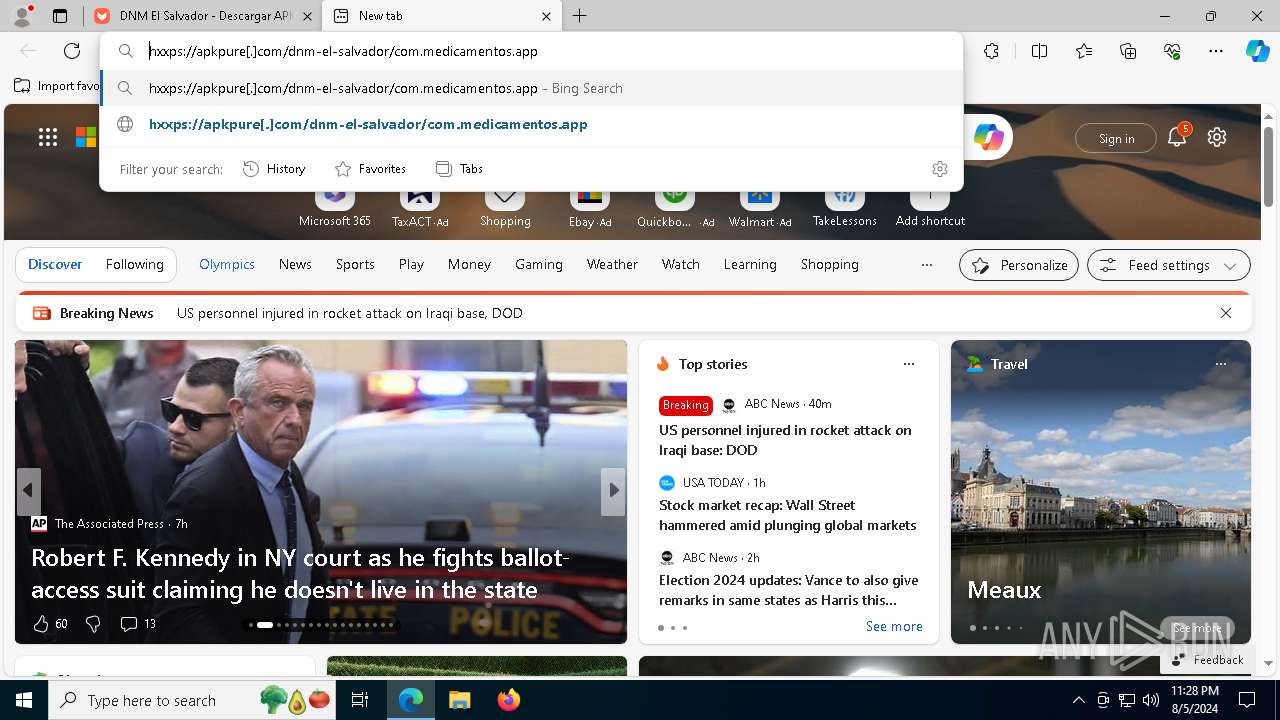Viewport: 1280px width, 720px height.
Task: Open Top stories card options menu
Action: click(909, 364)
